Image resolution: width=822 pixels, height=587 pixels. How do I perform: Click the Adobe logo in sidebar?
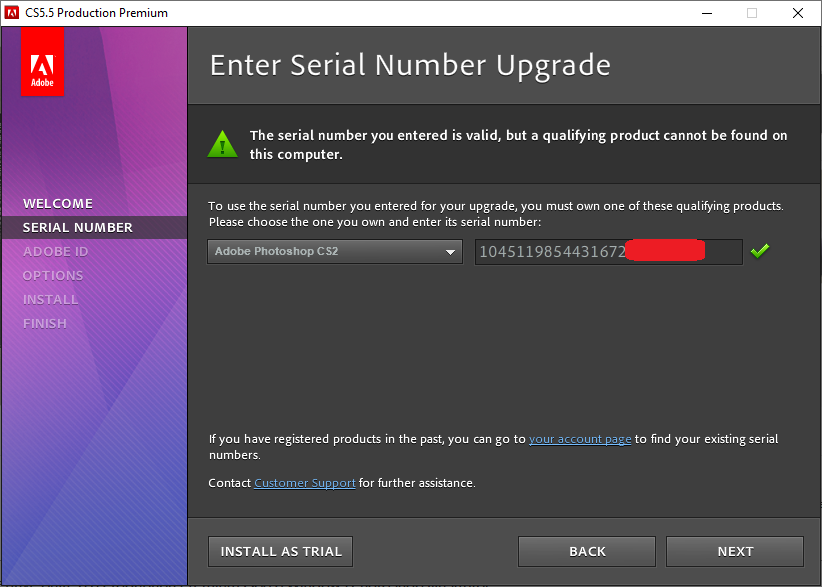click(x=41, y=61)
